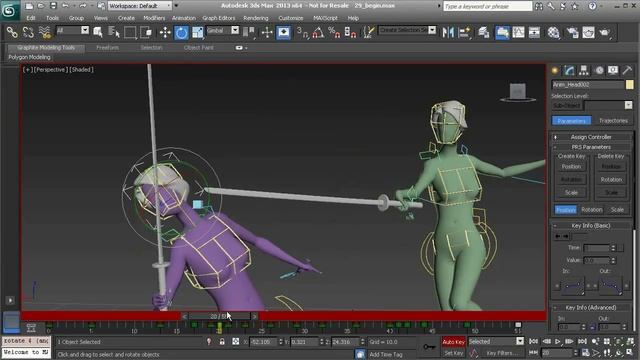Open the Curve Editor icon
This screenshot has height=360, width=640.
(x=518, y=32)
